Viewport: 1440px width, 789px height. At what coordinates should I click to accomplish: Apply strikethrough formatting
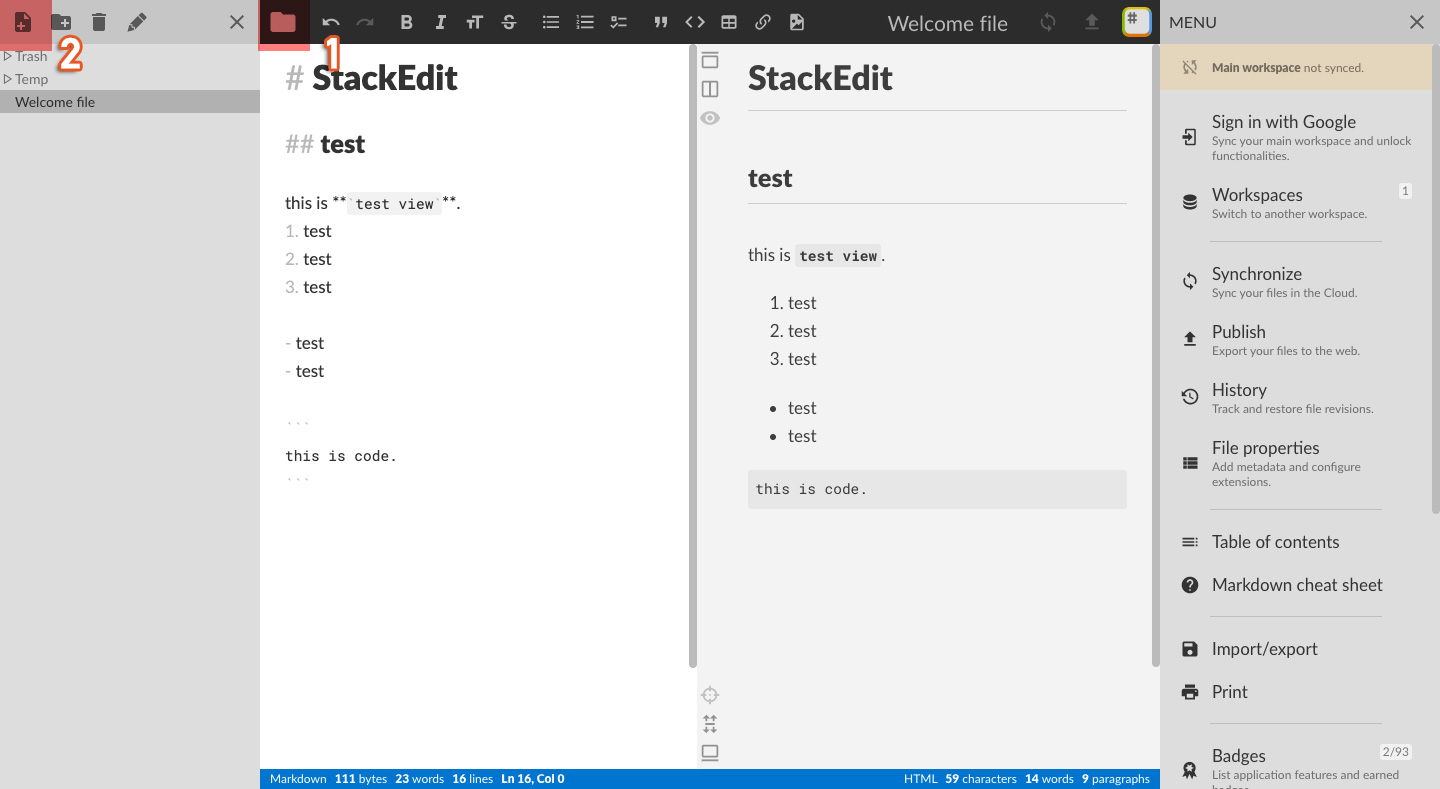[x=509, y=22]
